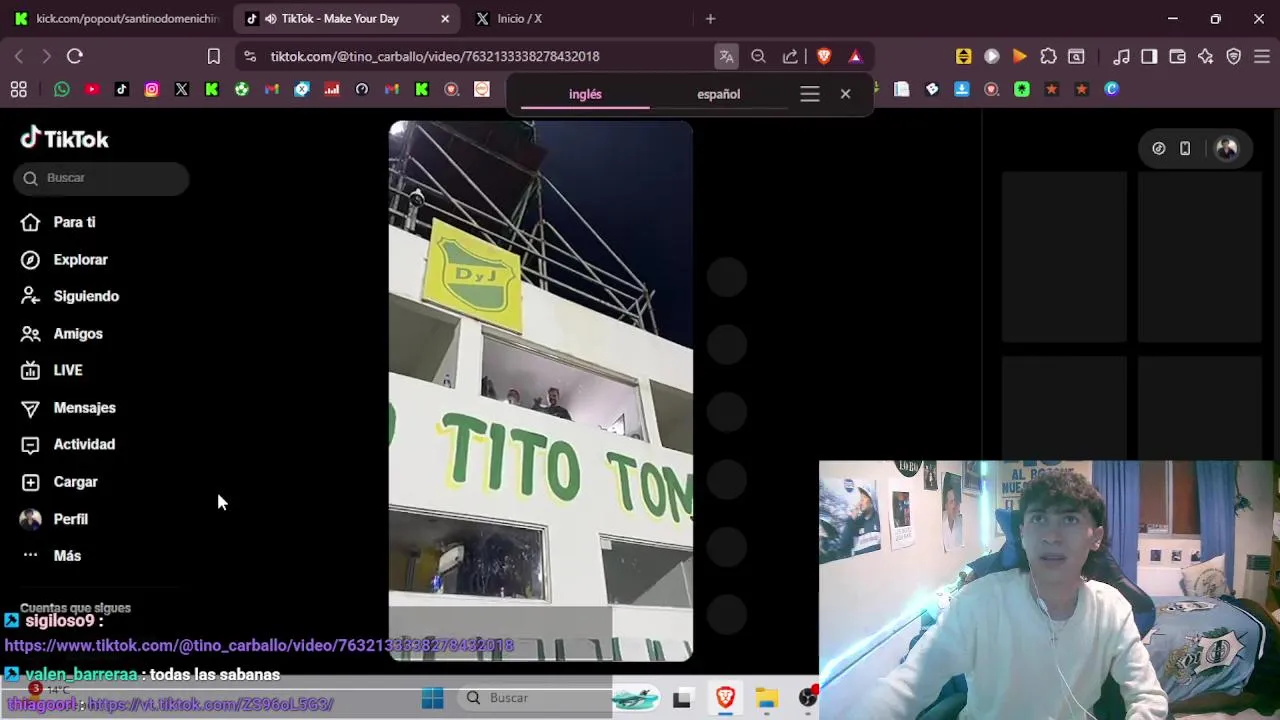This screenshot has height=720, width=1280.
Task: Click the Brave VPN shield icon
Action: tap(1233, 56)
